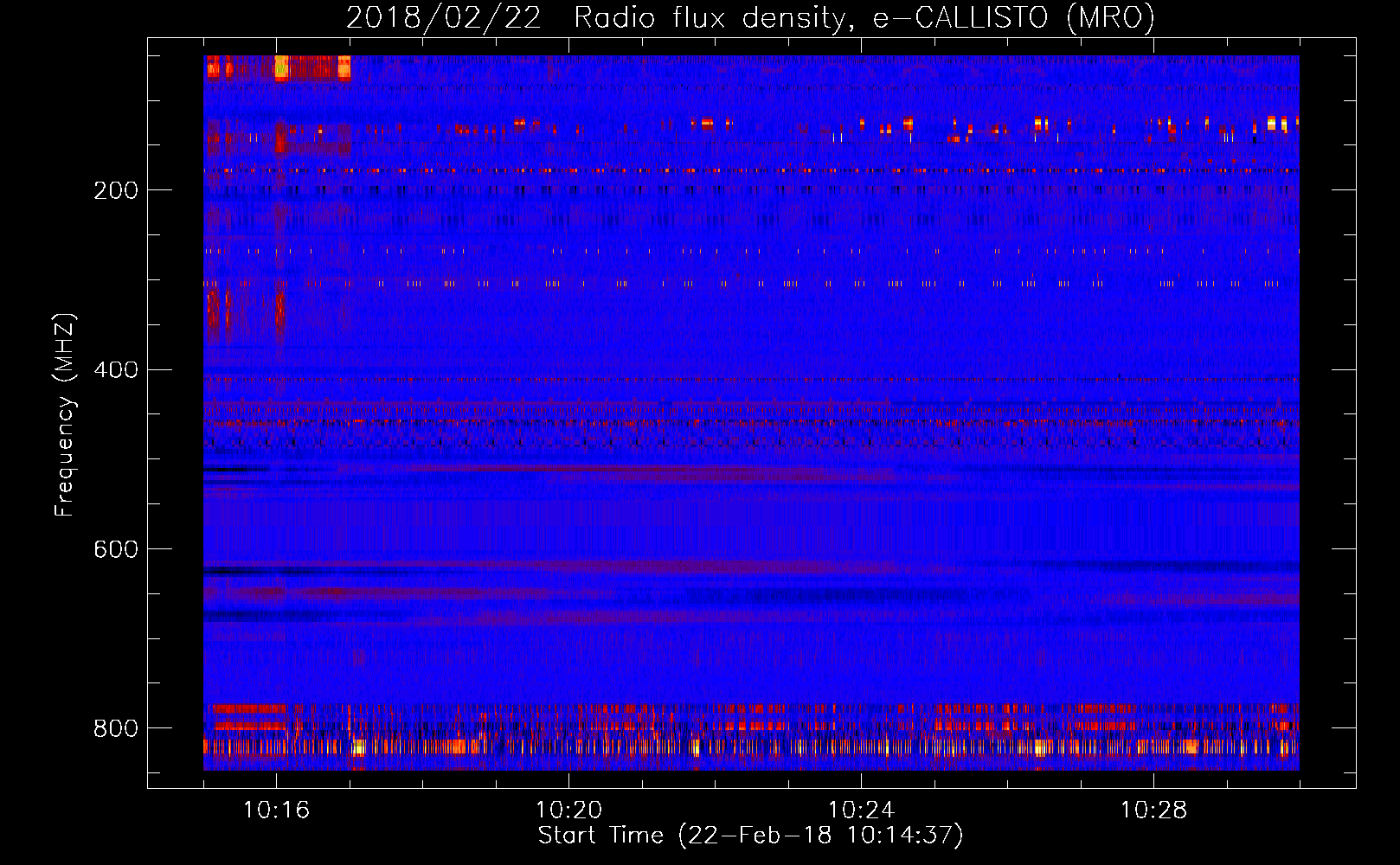Click the 600 frequency tick label
This screenshot has width=1400, height=865.
pyautogui.click(x=116, y=550)
